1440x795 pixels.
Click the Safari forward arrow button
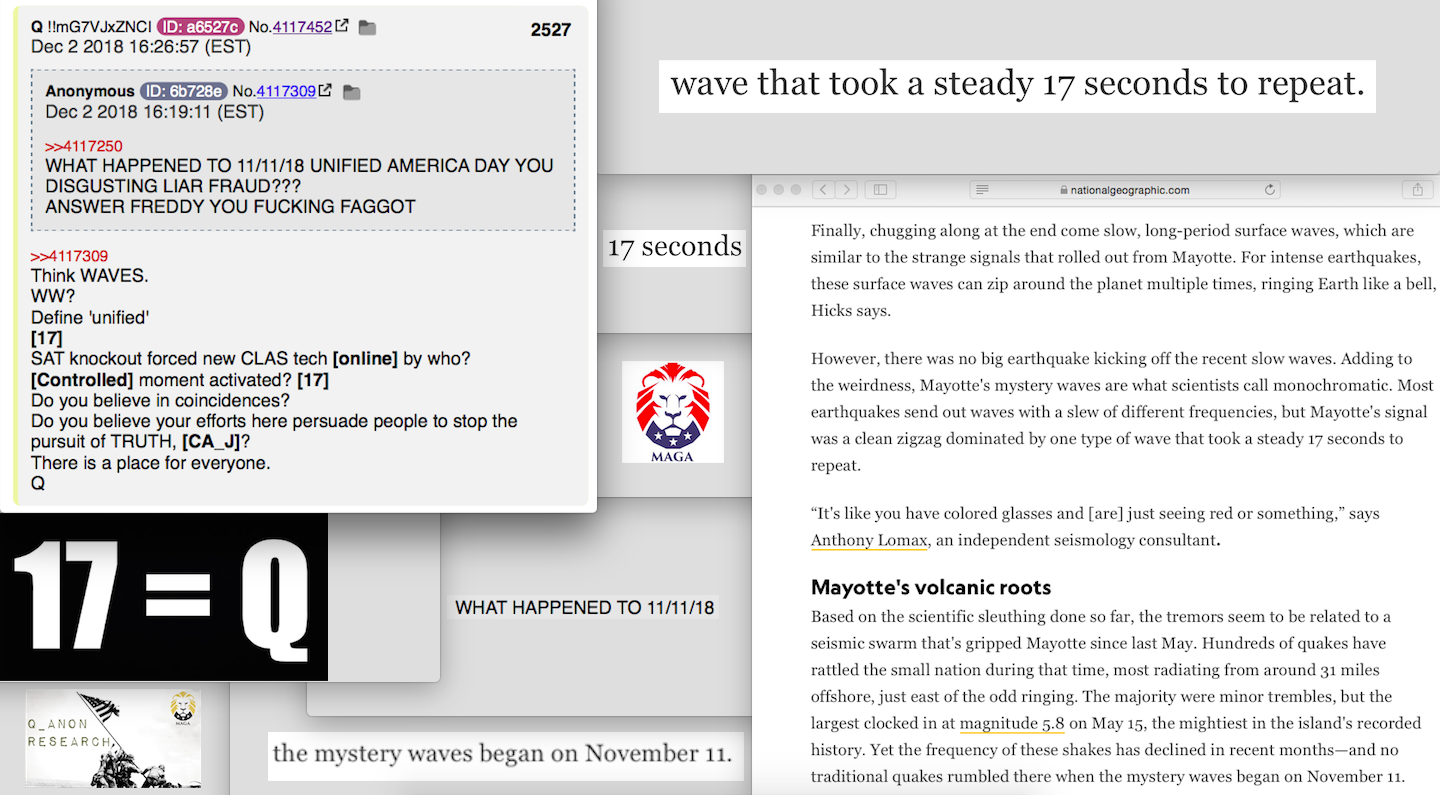(846, 189)
